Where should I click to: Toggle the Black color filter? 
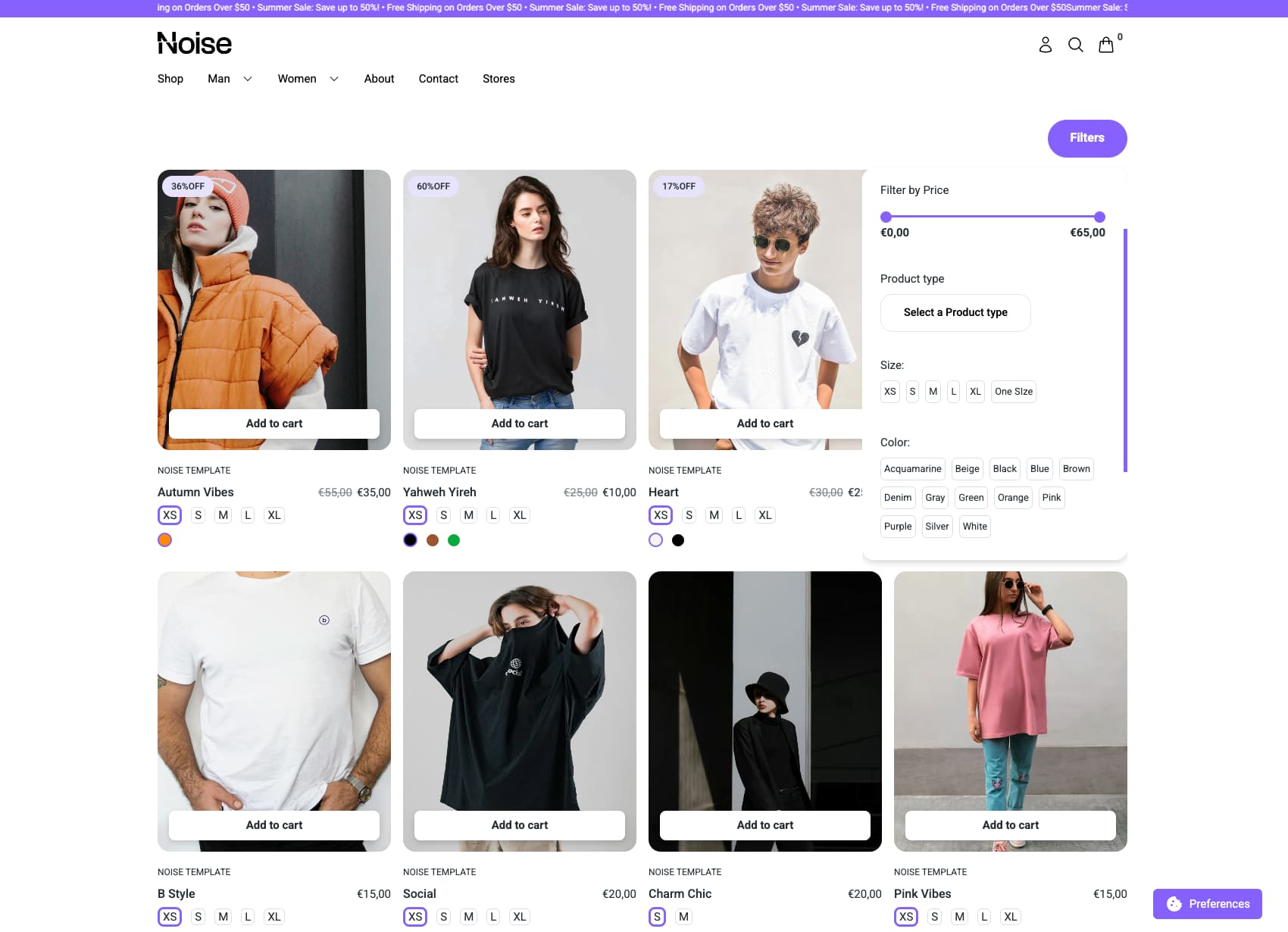pyautogui.click(x=1005, y=468)
